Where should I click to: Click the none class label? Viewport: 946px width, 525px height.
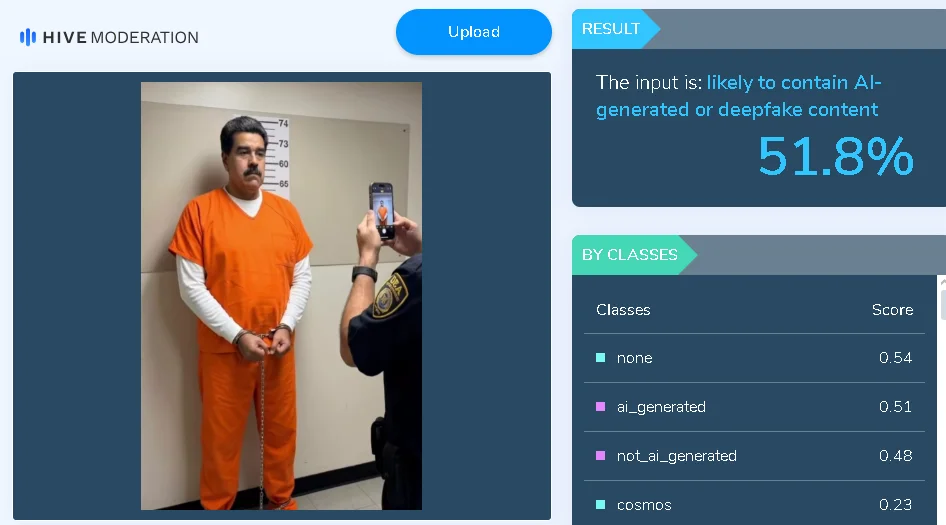point(634,358)
